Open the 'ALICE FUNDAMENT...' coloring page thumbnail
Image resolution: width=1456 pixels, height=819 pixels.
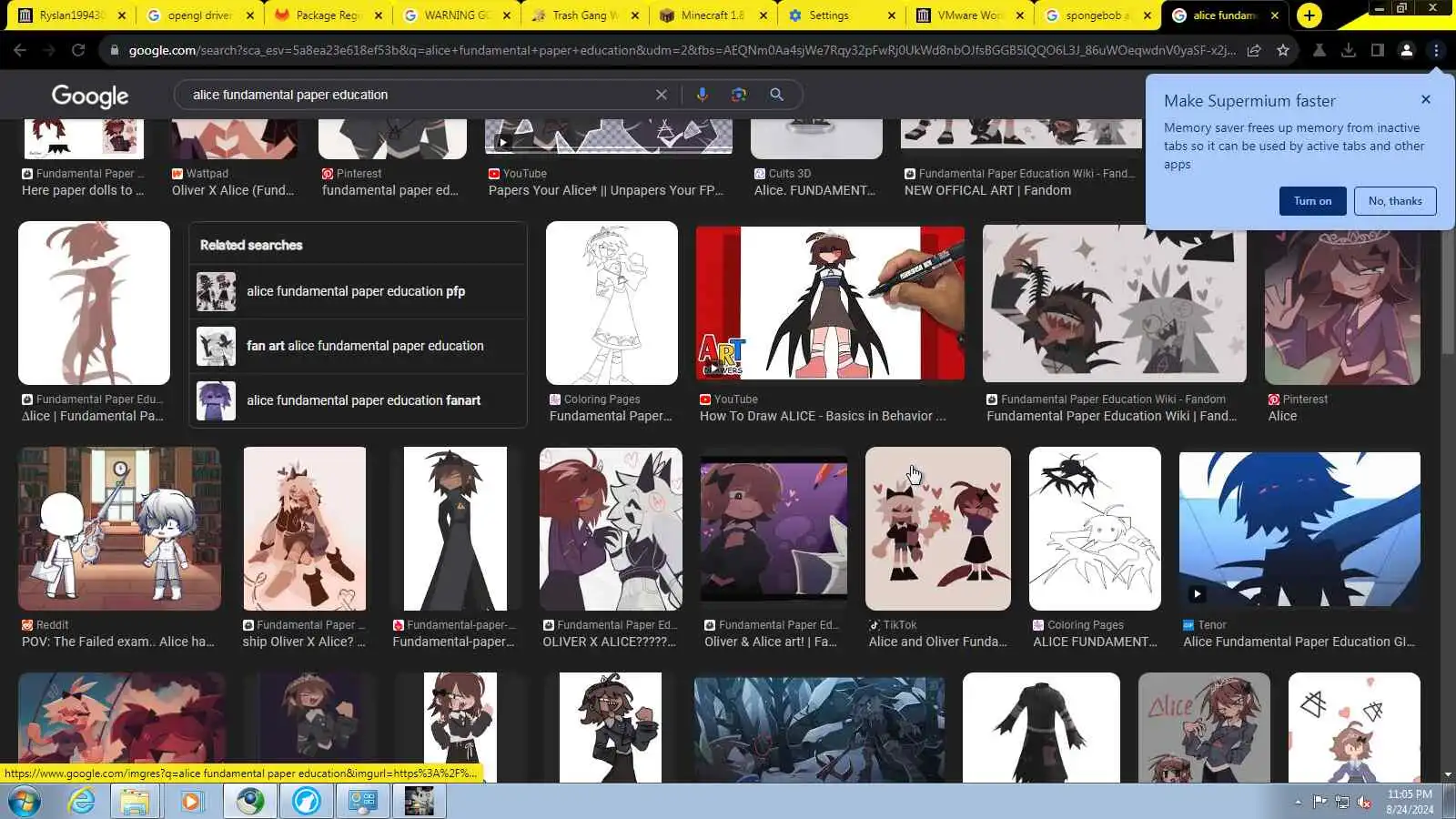point(1095,529)
